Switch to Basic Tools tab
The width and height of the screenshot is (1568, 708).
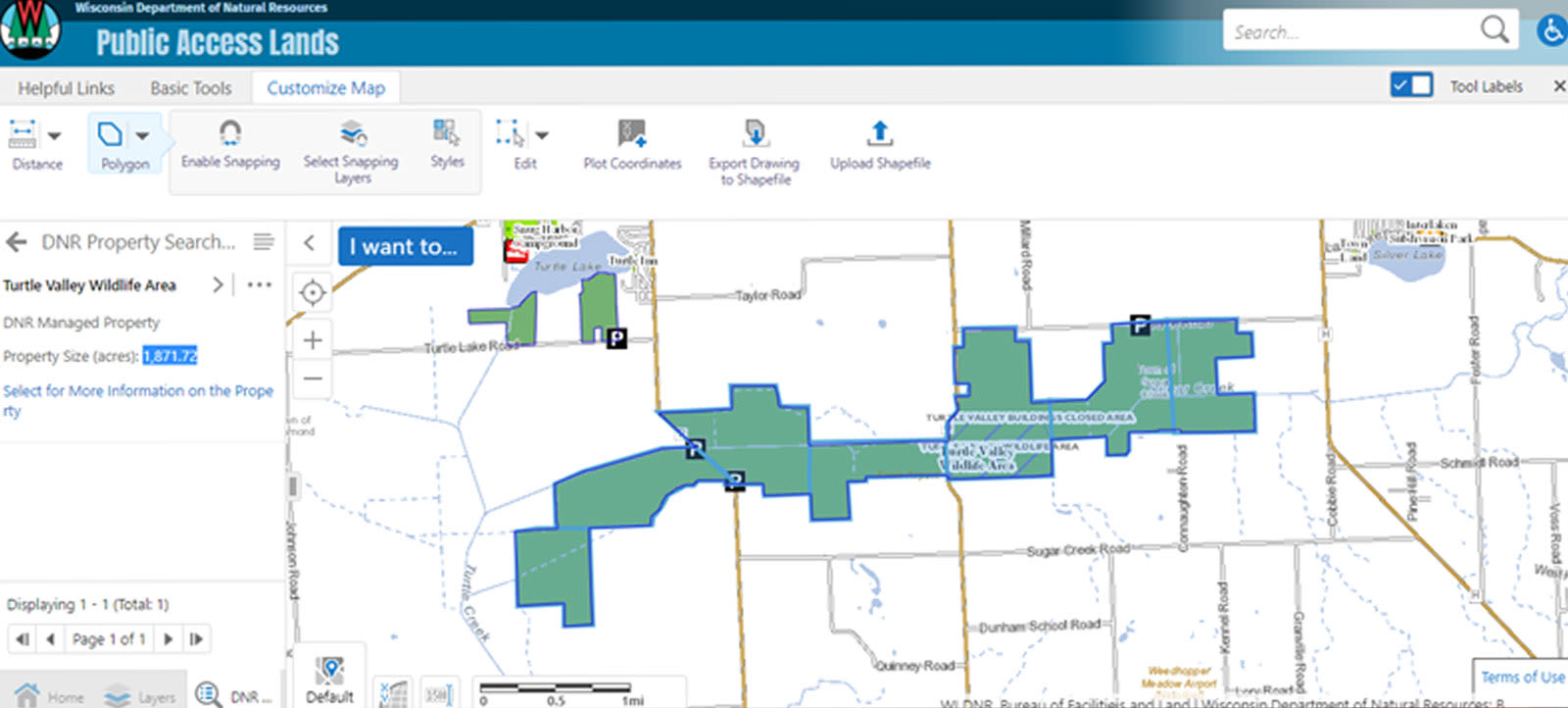(191, 88)
